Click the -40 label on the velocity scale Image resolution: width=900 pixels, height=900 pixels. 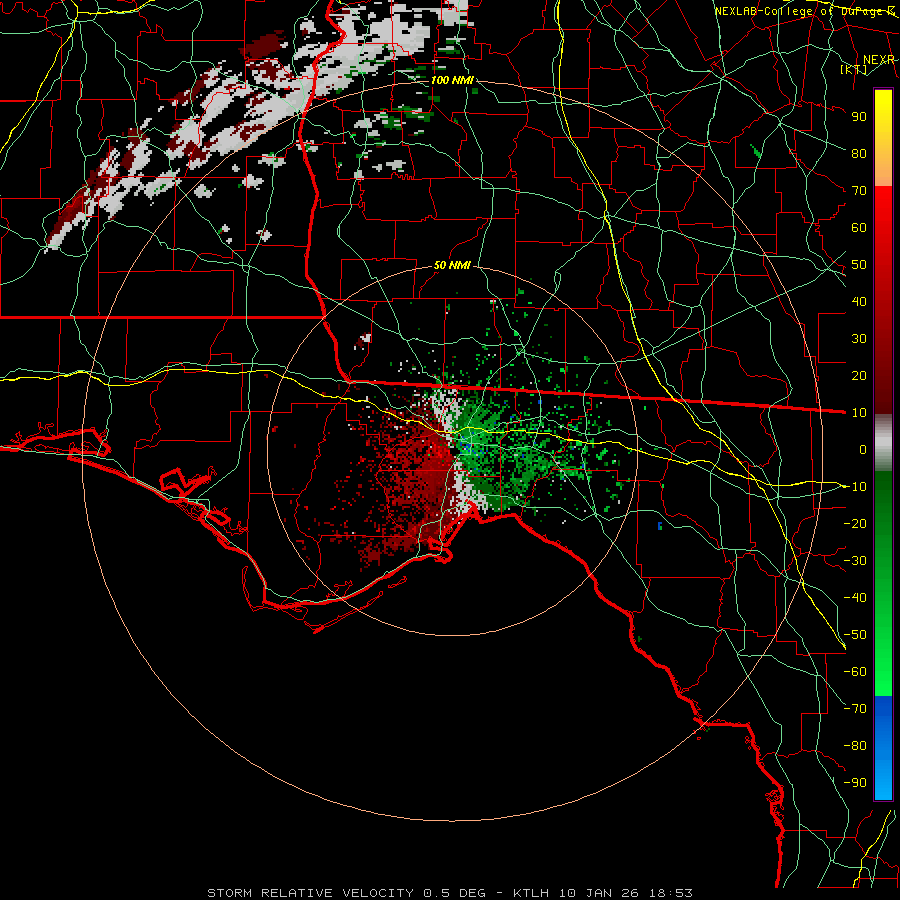tap(855, 598)
